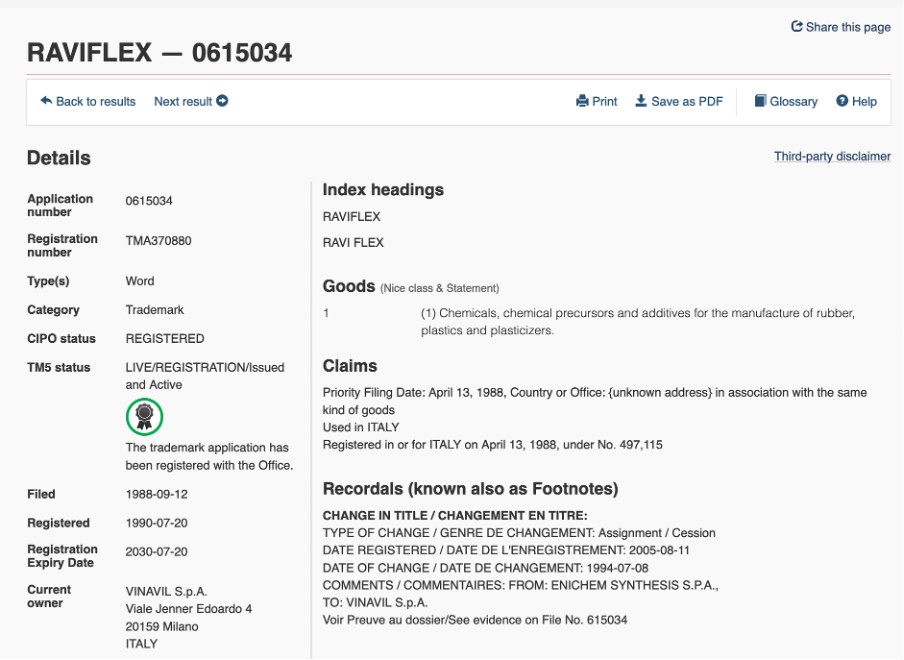
Task: Open the Help page
Action: [x=857, y=101]
